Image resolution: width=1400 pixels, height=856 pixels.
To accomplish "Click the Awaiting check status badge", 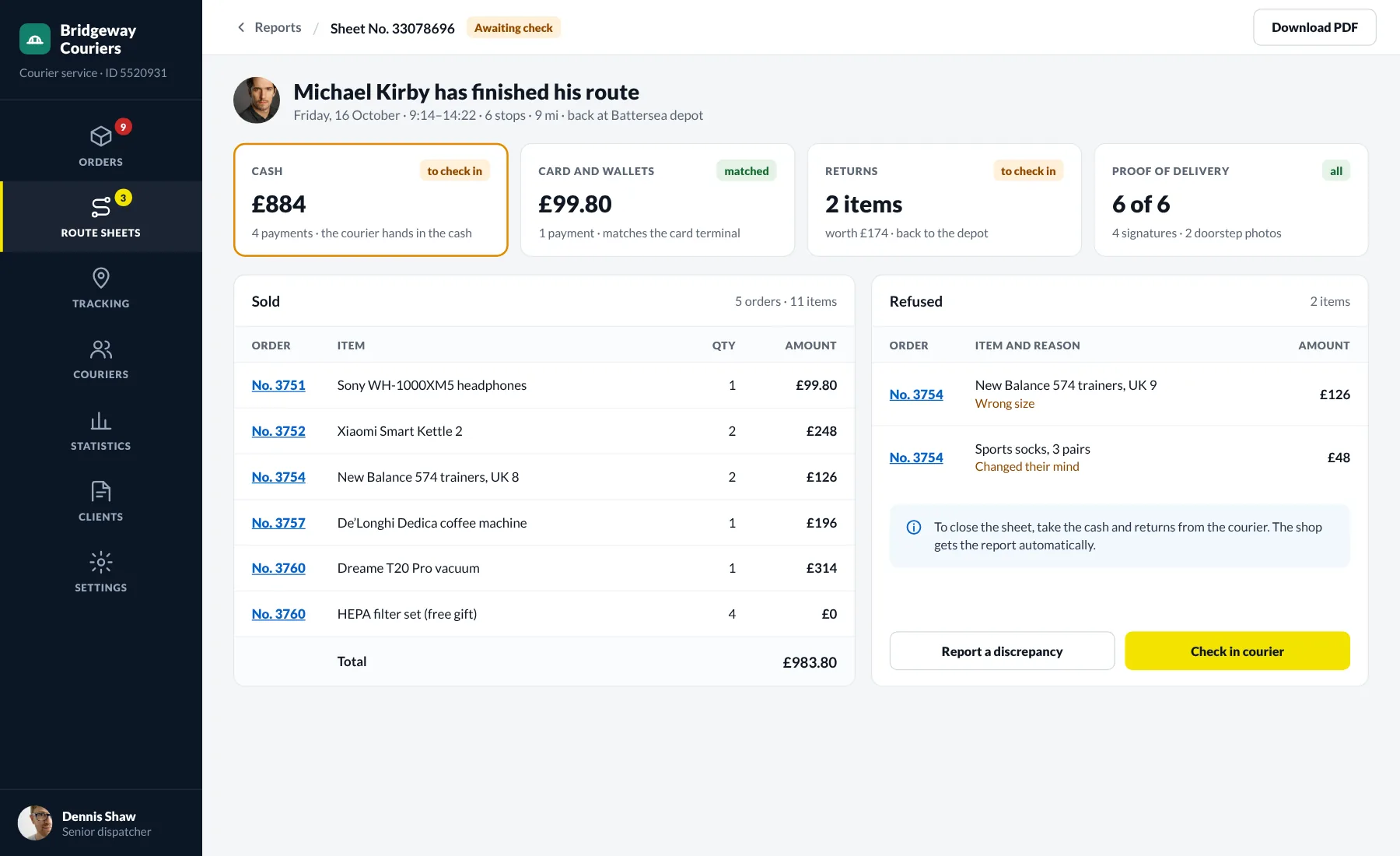I will click(513, 28).
